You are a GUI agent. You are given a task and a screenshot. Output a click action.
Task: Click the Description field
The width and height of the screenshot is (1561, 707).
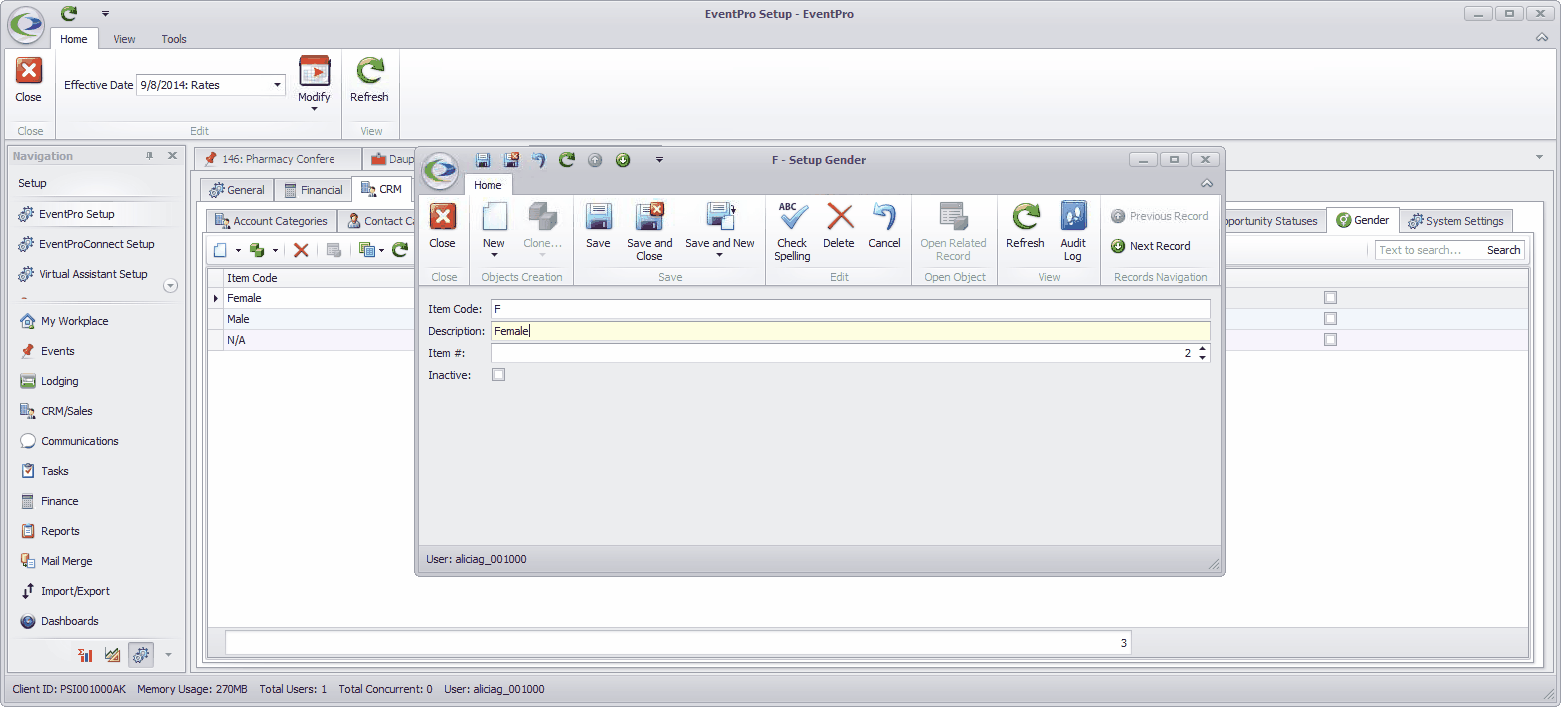click(x=850, y=331)
